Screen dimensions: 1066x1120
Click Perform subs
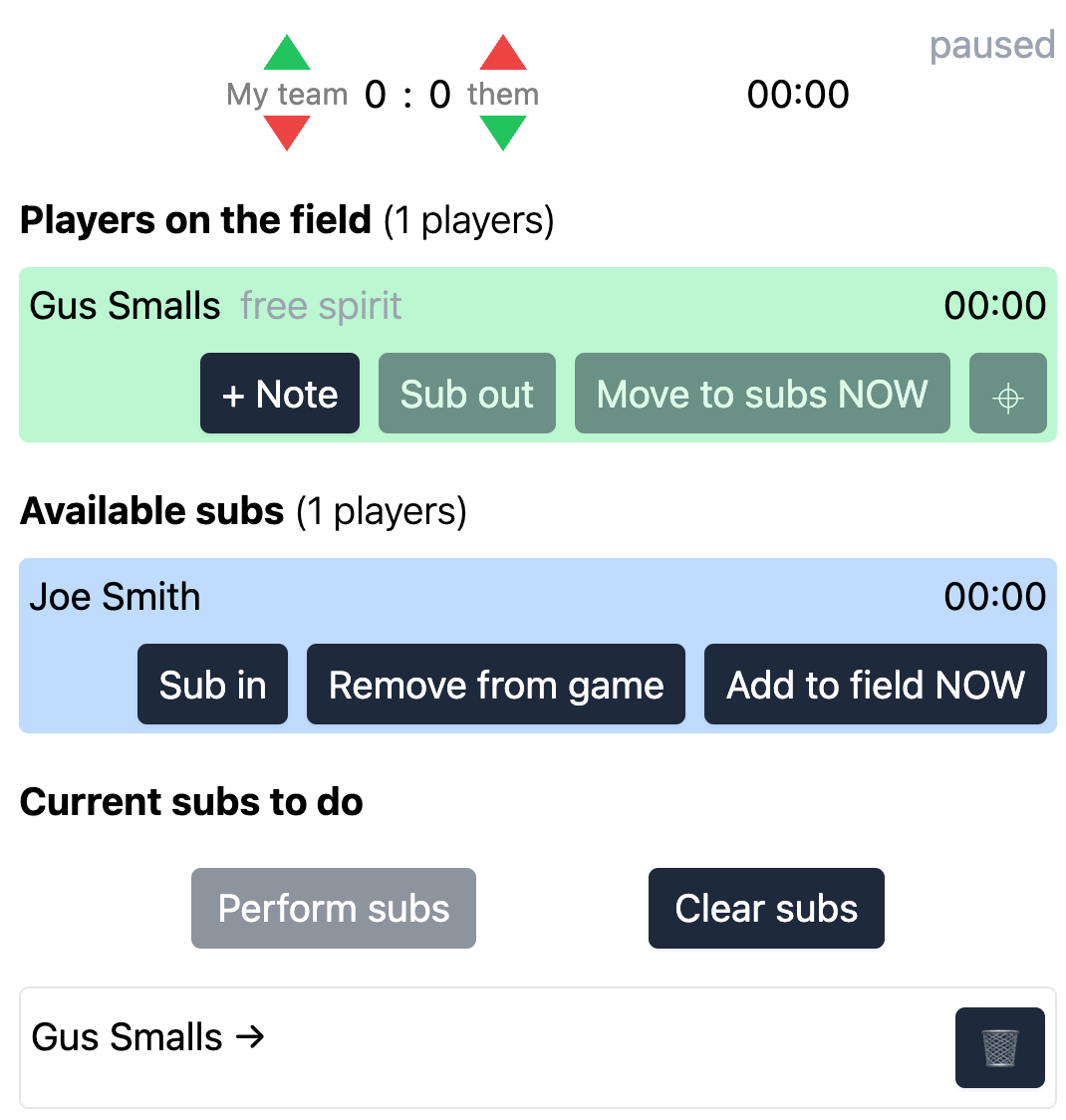click(x=333, y=908)
